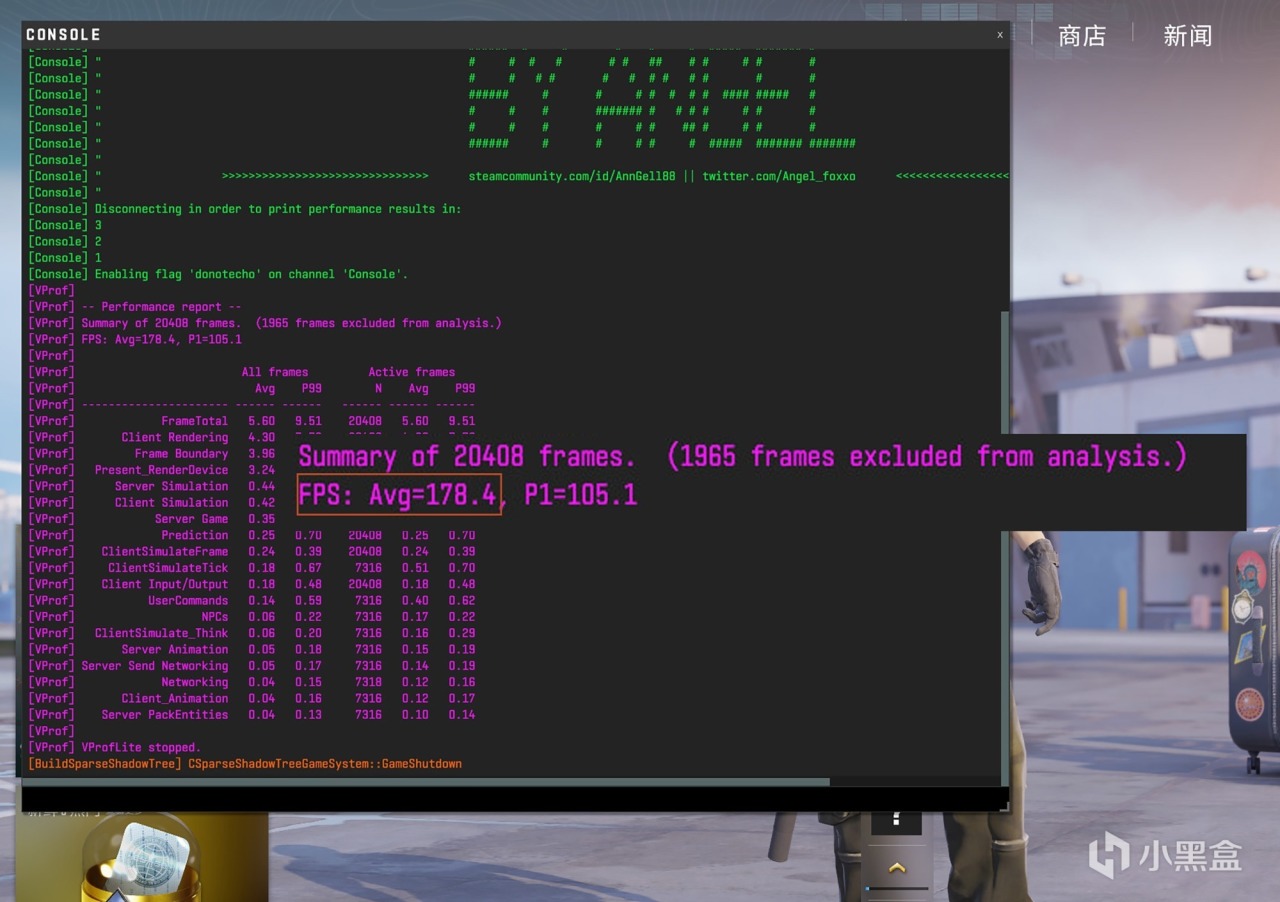Click the "Enabling flag 'donotecho'" line

251,274
